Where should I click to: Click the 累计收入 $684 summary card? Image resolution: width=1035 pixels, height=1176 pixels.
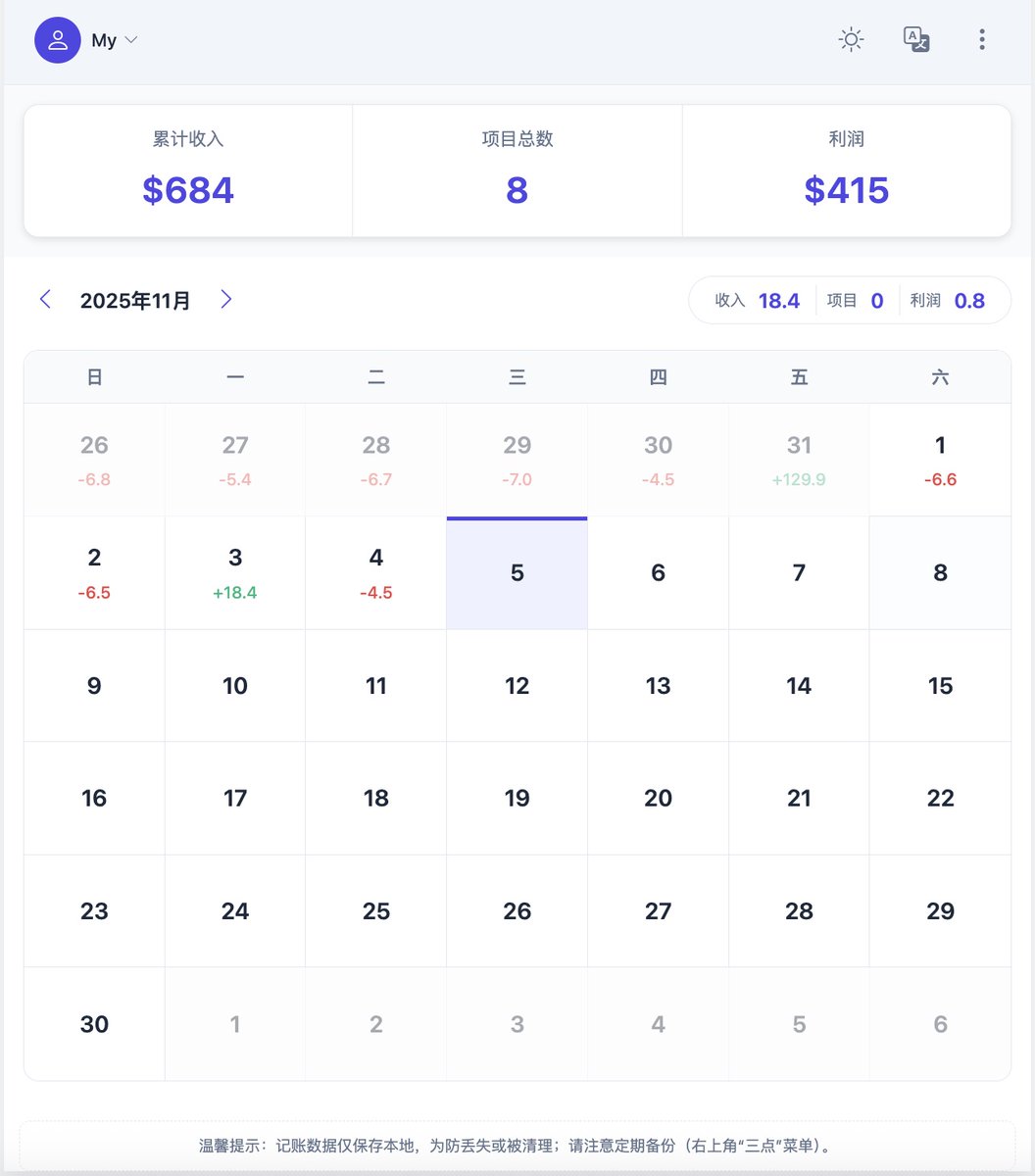tap(188, 171)
